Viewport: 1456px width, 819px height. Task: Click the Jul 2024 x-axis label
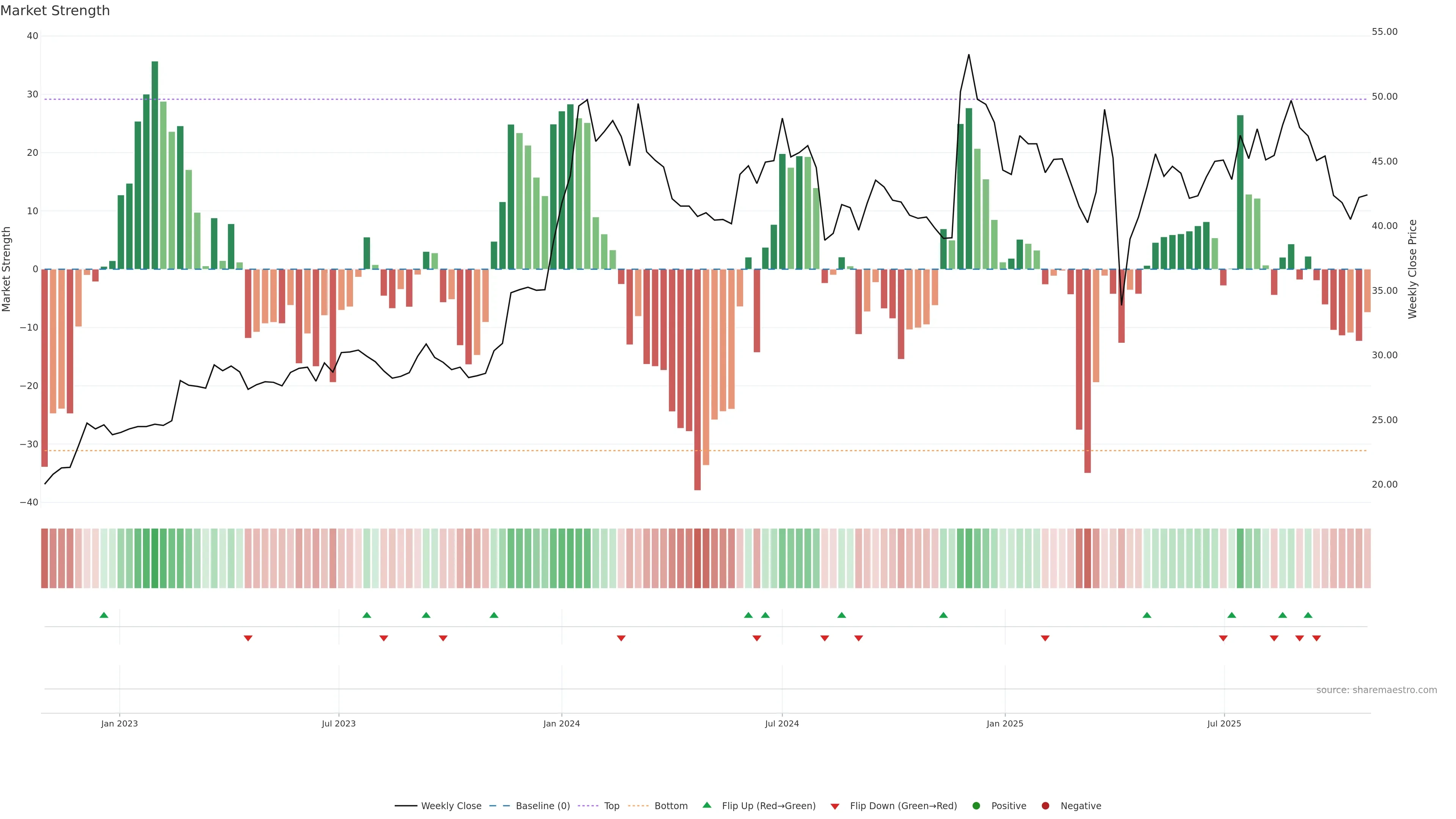click(782, 723)
